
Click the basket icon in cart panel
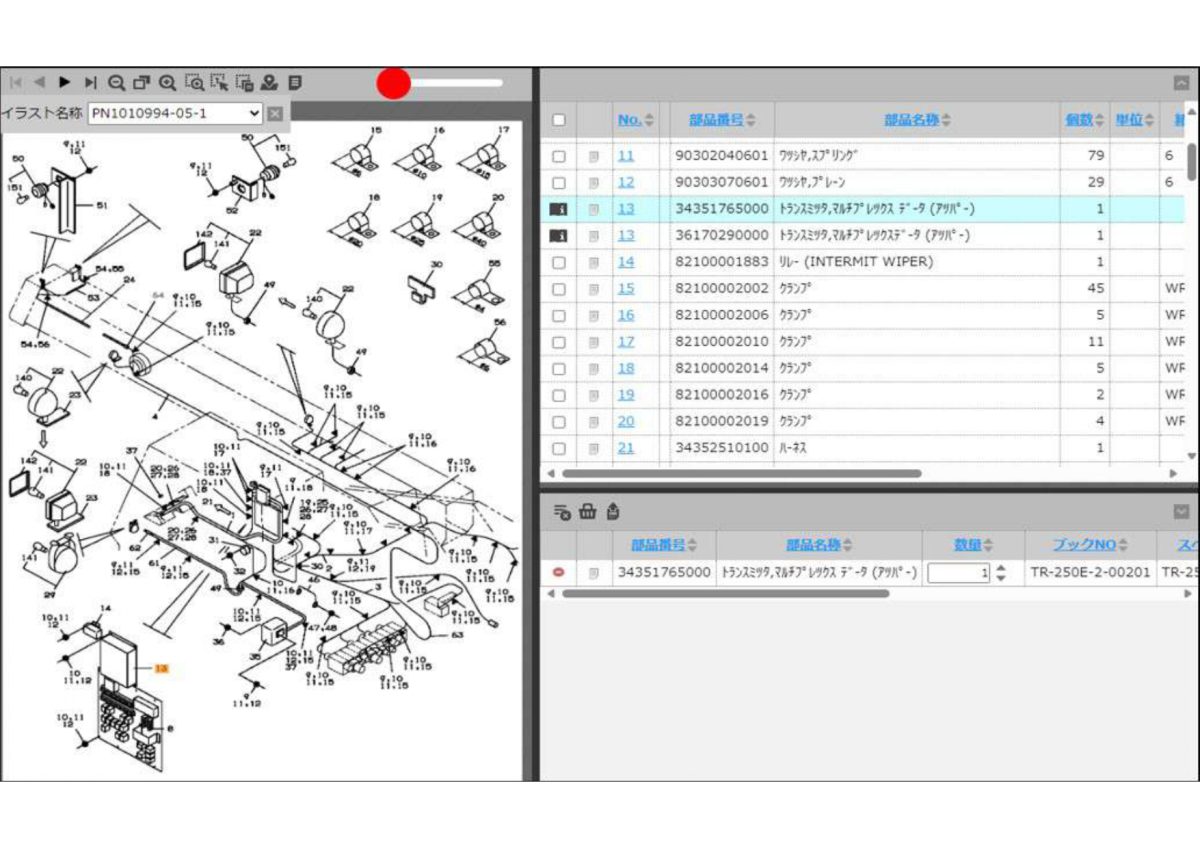[x=588, y=512]
